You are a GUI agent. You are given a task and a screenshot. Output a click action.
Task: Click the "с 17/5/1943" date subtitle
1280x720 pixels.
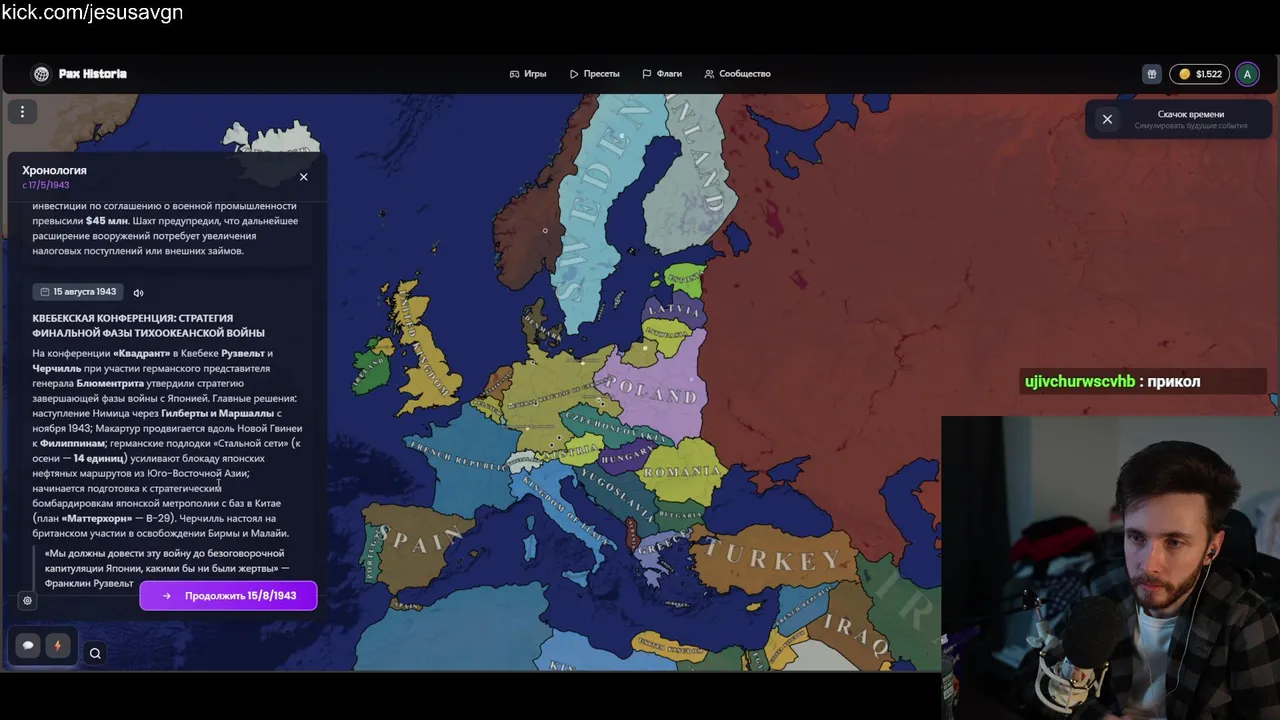tap(46, 185)
